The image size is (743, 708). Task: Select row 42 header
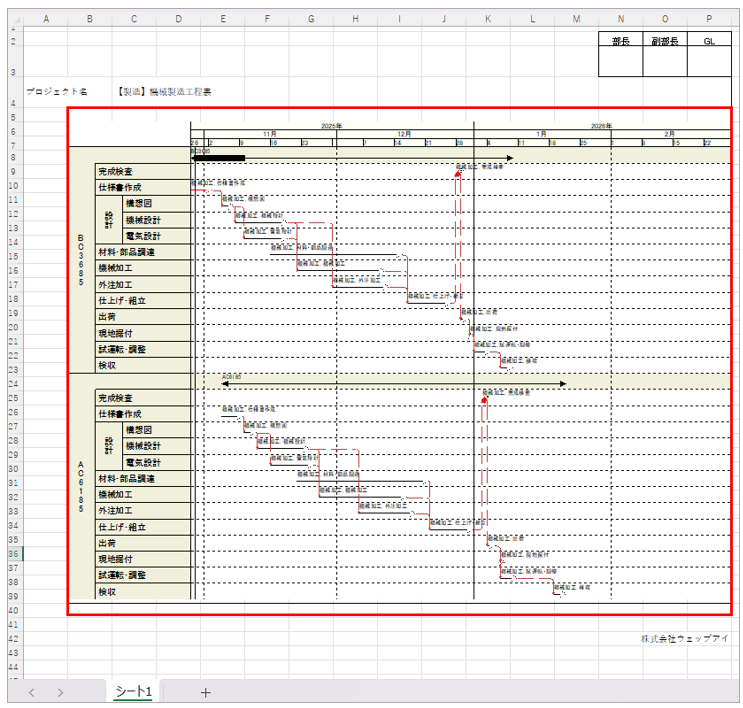pyautogui.click(x=13, y=637)
